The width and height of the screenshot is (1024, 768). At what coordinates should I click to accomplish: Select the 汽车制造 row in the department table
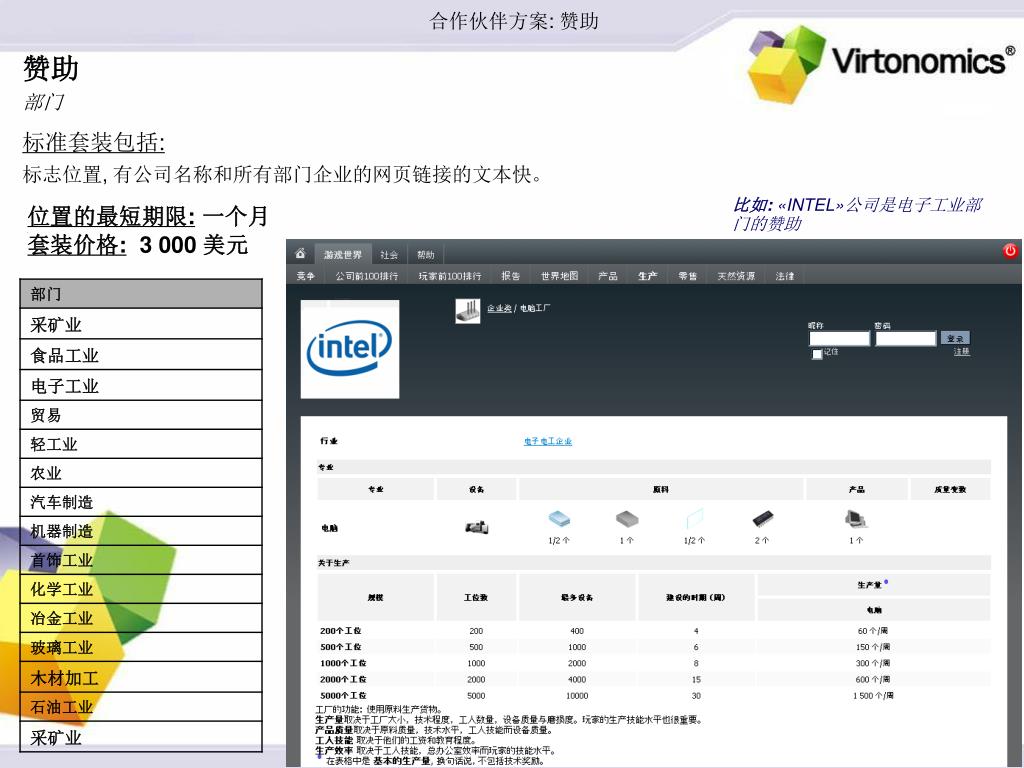(x=141, y=502)
